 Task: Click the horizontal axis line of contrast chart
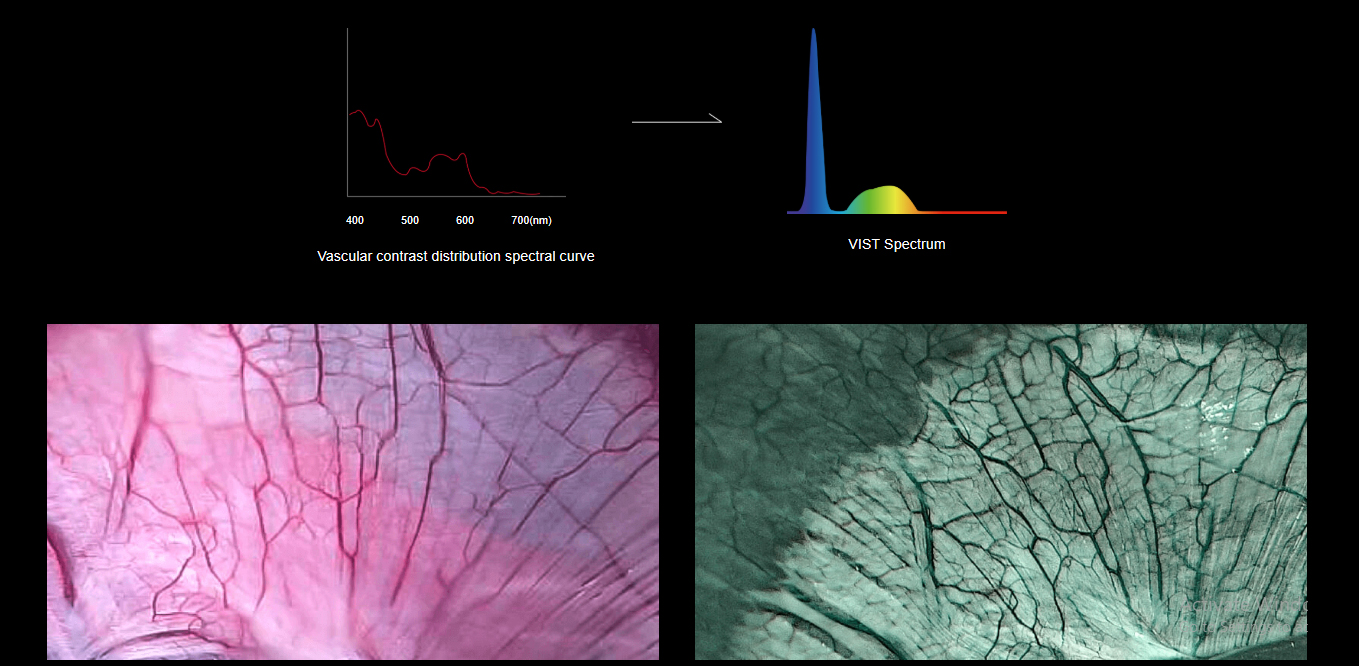[x=456, y=196]
